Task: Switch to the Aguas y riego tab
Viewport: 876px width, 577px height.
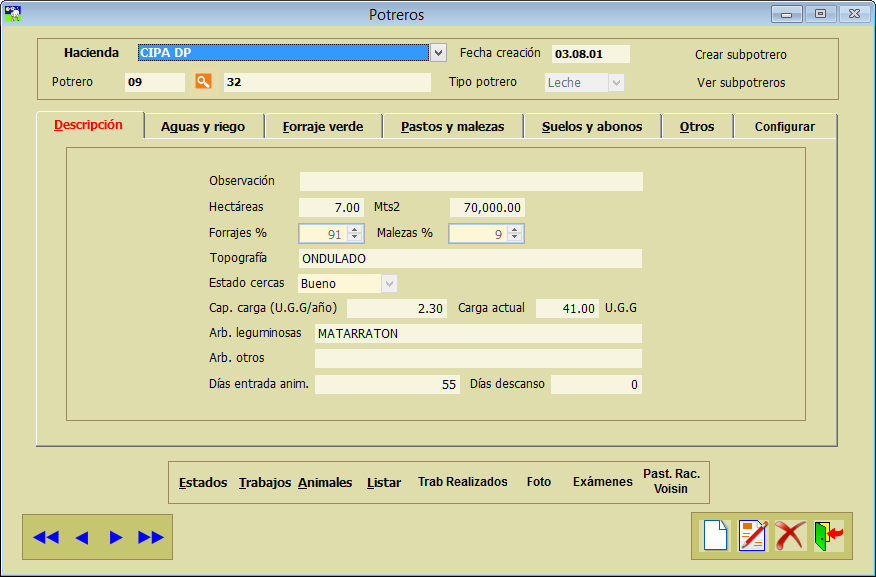Action: [x=203, y=127]
